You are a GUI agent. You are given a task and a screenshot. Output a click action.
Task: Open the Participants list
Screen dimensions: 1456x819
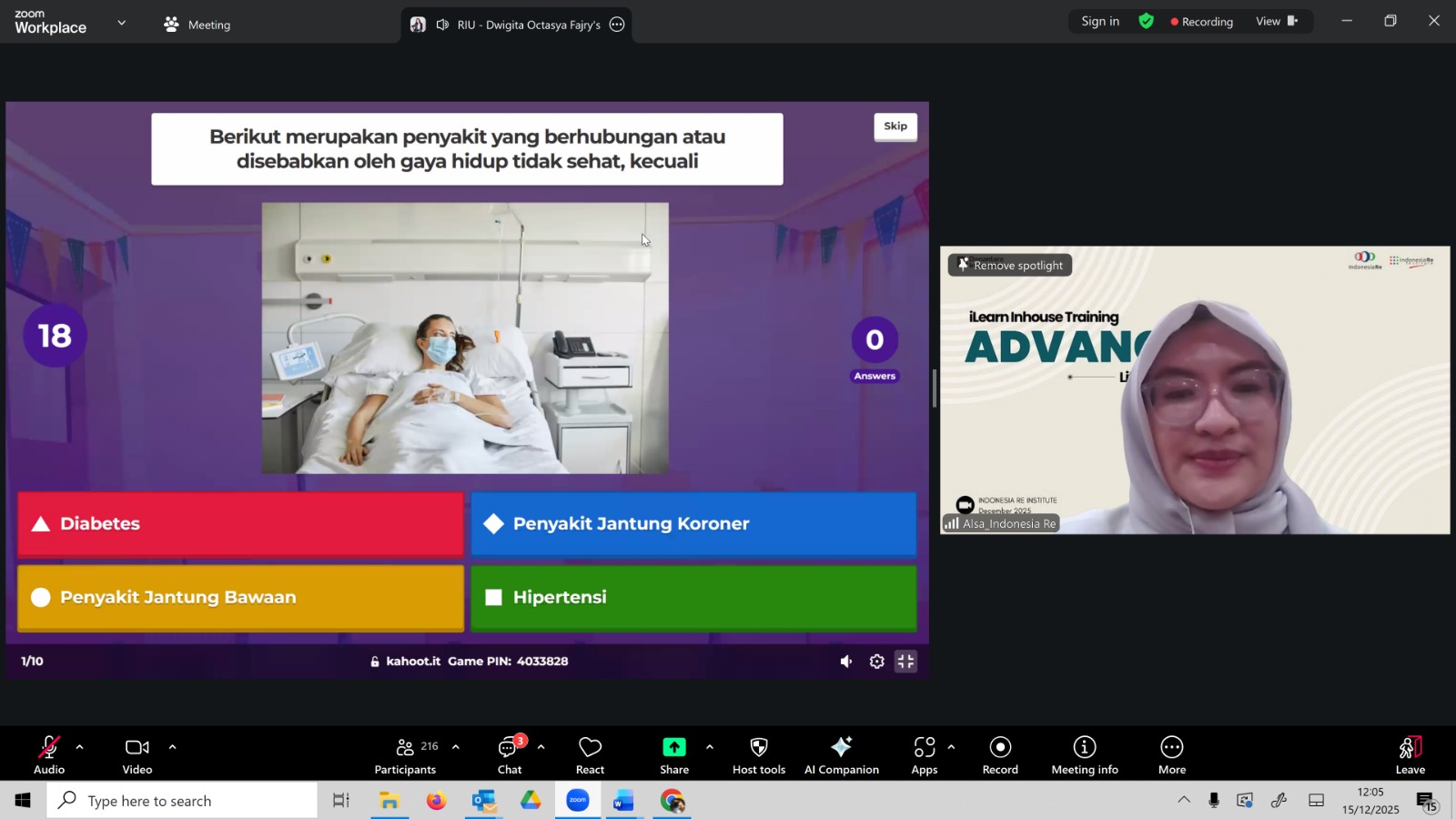point(406,754)
